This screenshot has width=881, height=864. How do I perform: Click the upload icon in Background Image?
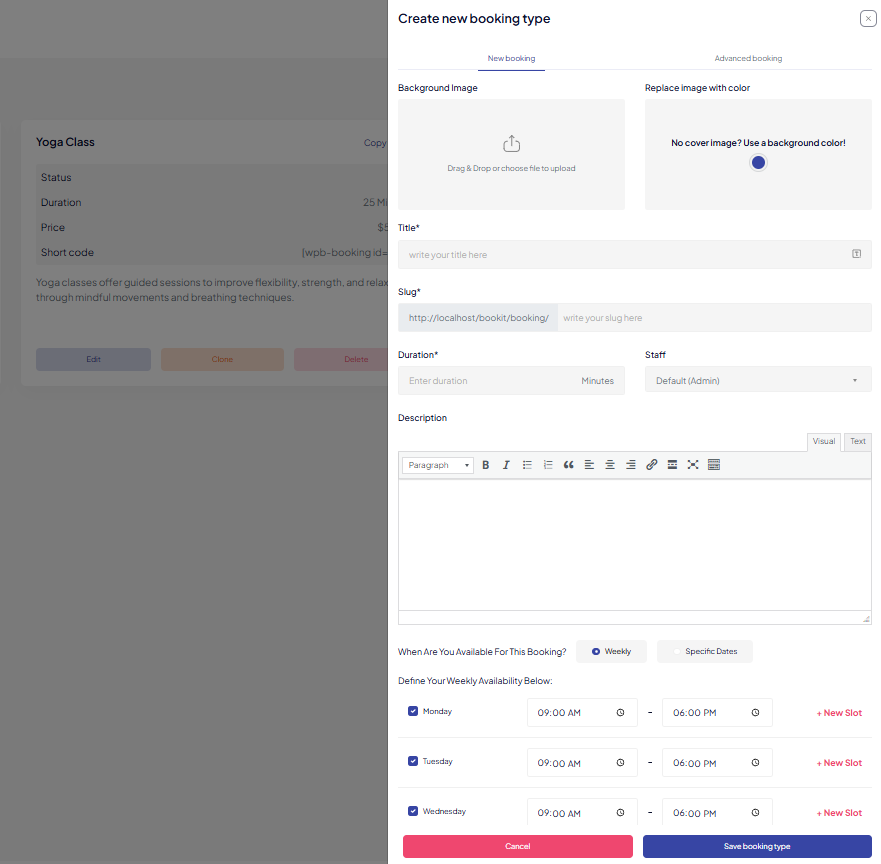pos(511,144)
